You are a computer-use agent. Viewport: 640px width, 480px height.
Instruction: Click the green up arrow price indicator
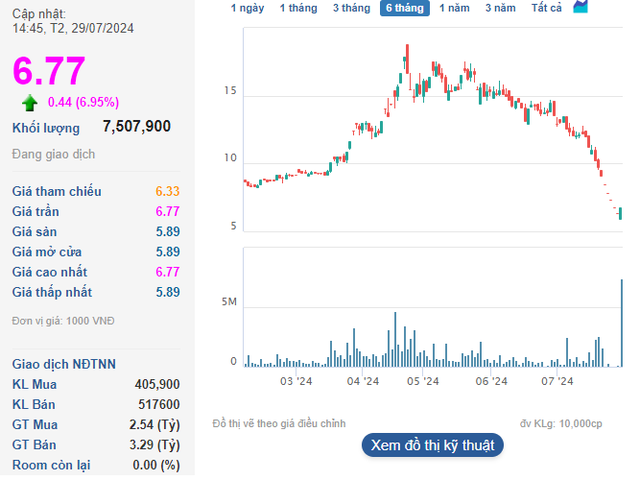point(29,103)
